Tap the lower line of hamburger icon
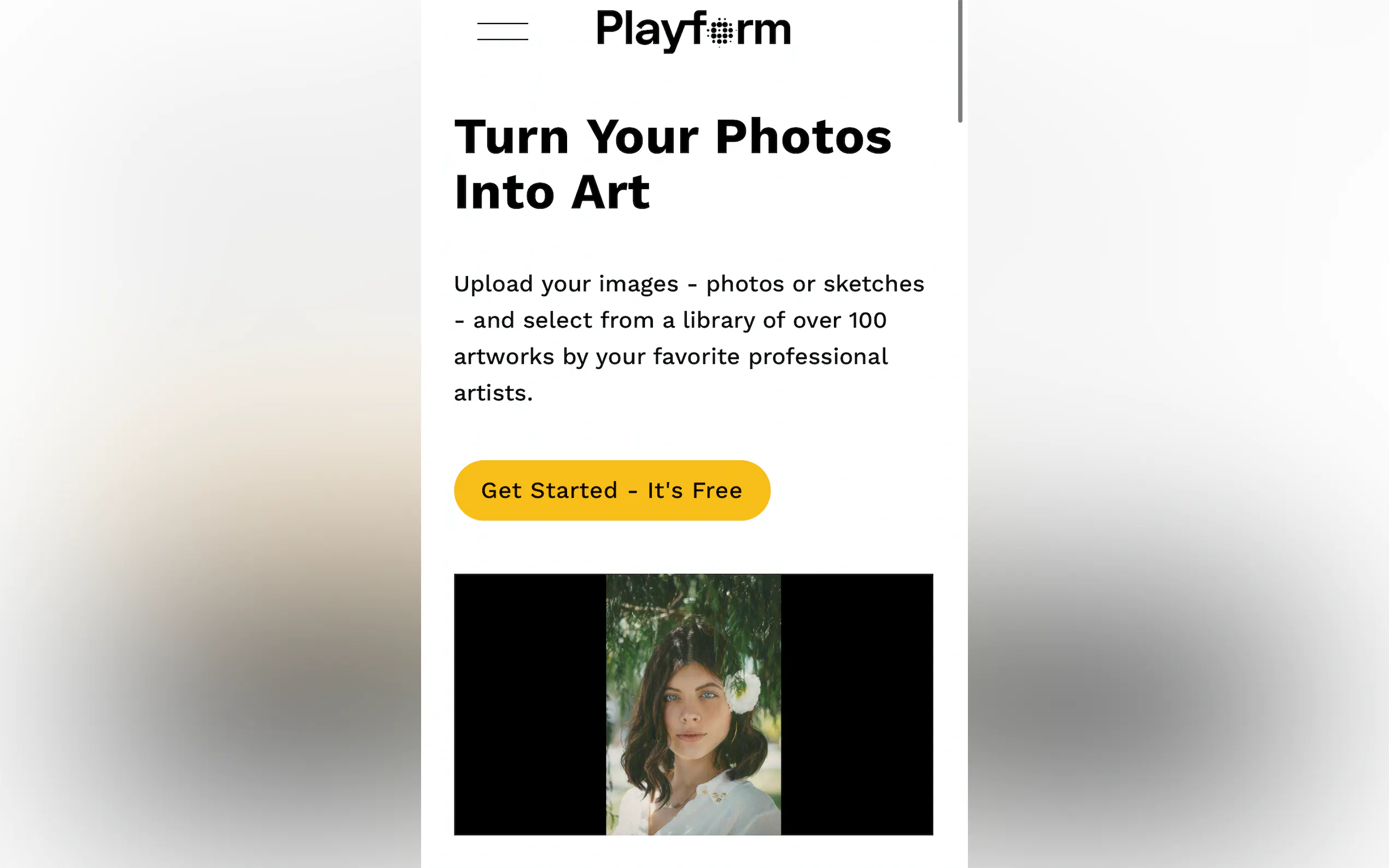Image resolution: width=1389 pixels, height=868 pixels. [503, 39]
